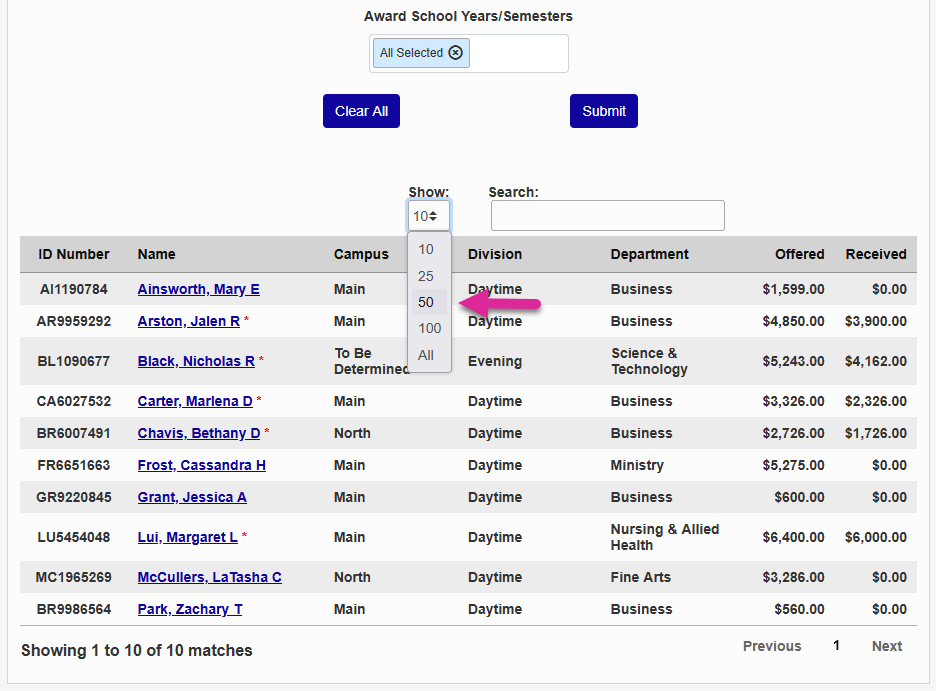Screen dimensions: 936x691
Task: Open McCullers, LaTasha C link
Action: 209,577
